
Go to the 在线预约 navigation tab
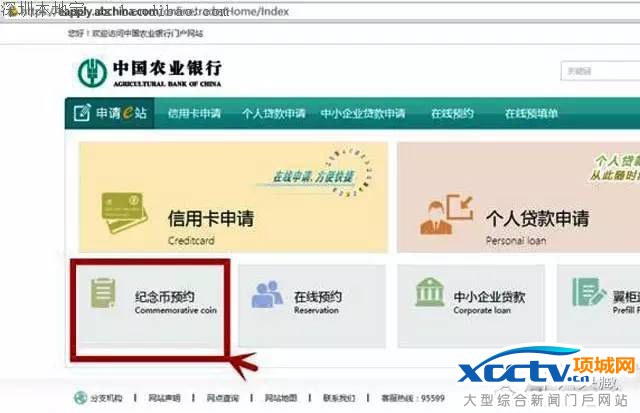pos(452,114)
